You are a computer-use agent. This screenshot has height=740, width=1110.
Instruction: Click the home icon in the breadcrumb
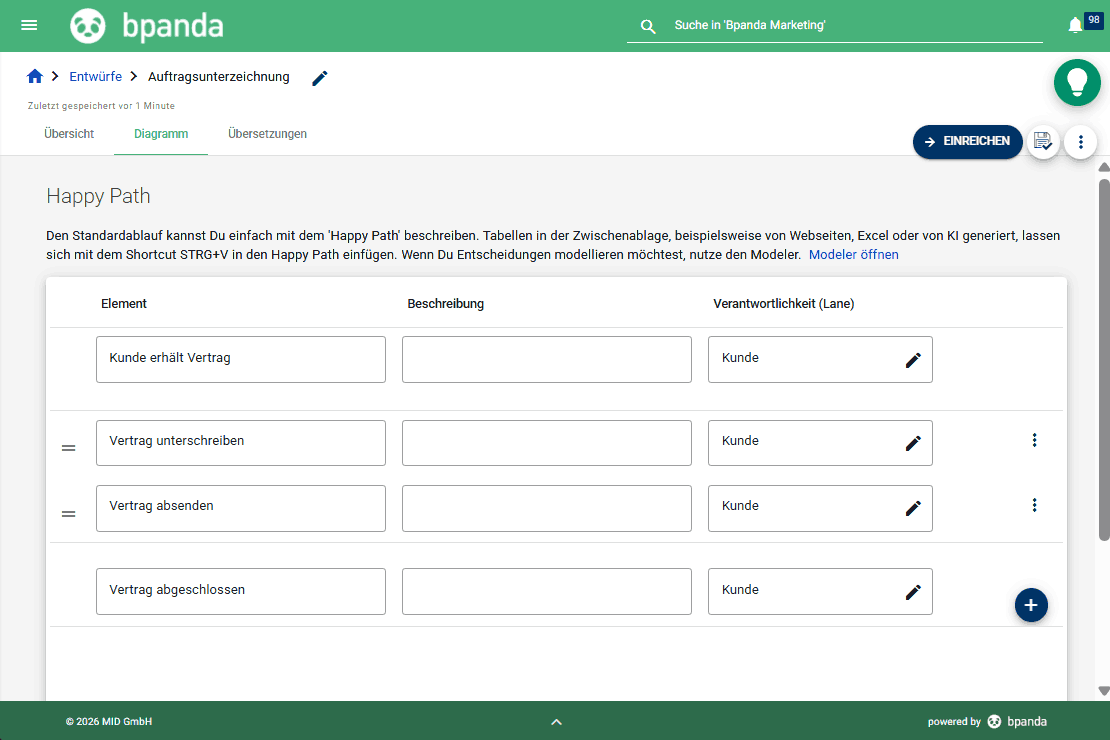tap(34, 76)
